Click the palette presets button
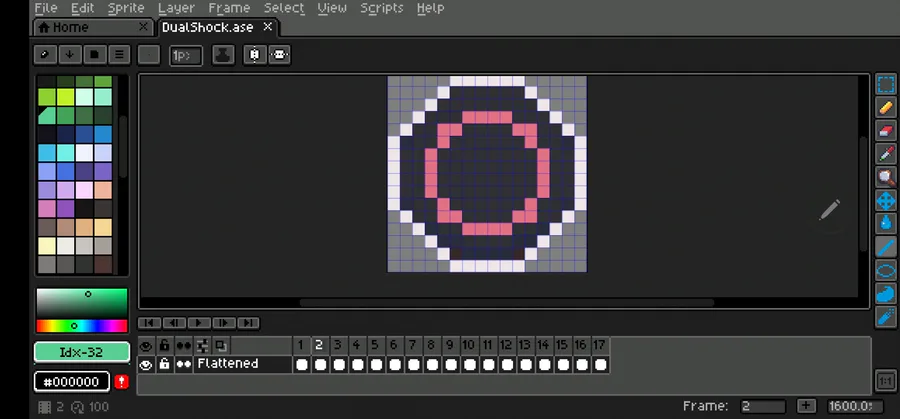Viewport: 900px width, 419px height. coord(95,55)
